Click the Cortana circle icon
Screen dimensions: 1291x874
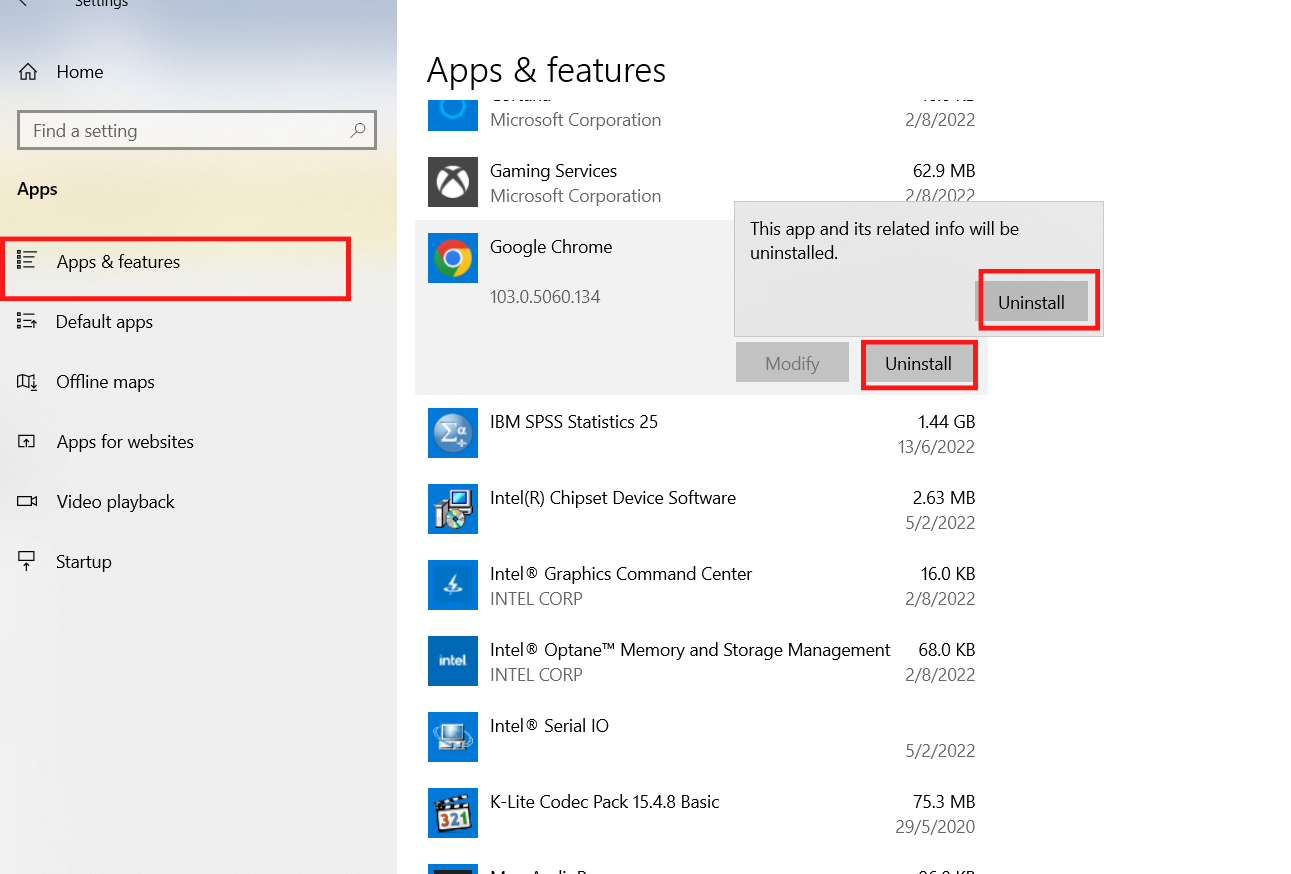[453, 113]
